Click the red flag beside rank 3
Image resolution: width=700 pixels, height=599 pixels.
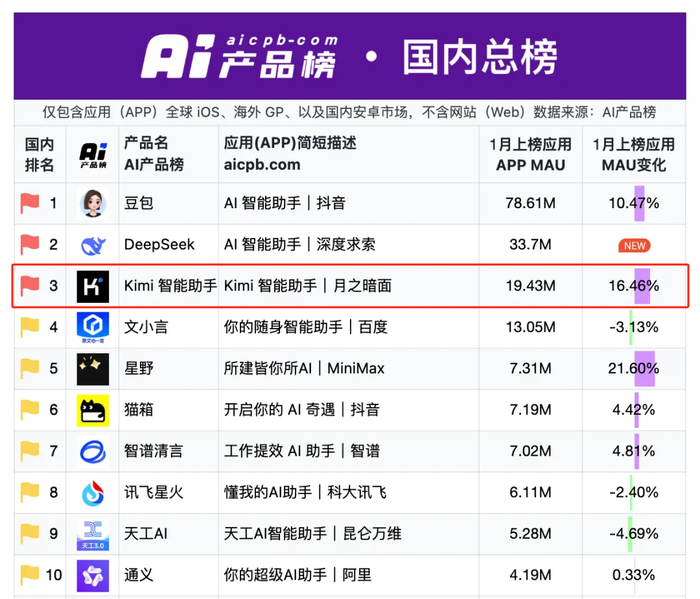(x=30, y=286)
